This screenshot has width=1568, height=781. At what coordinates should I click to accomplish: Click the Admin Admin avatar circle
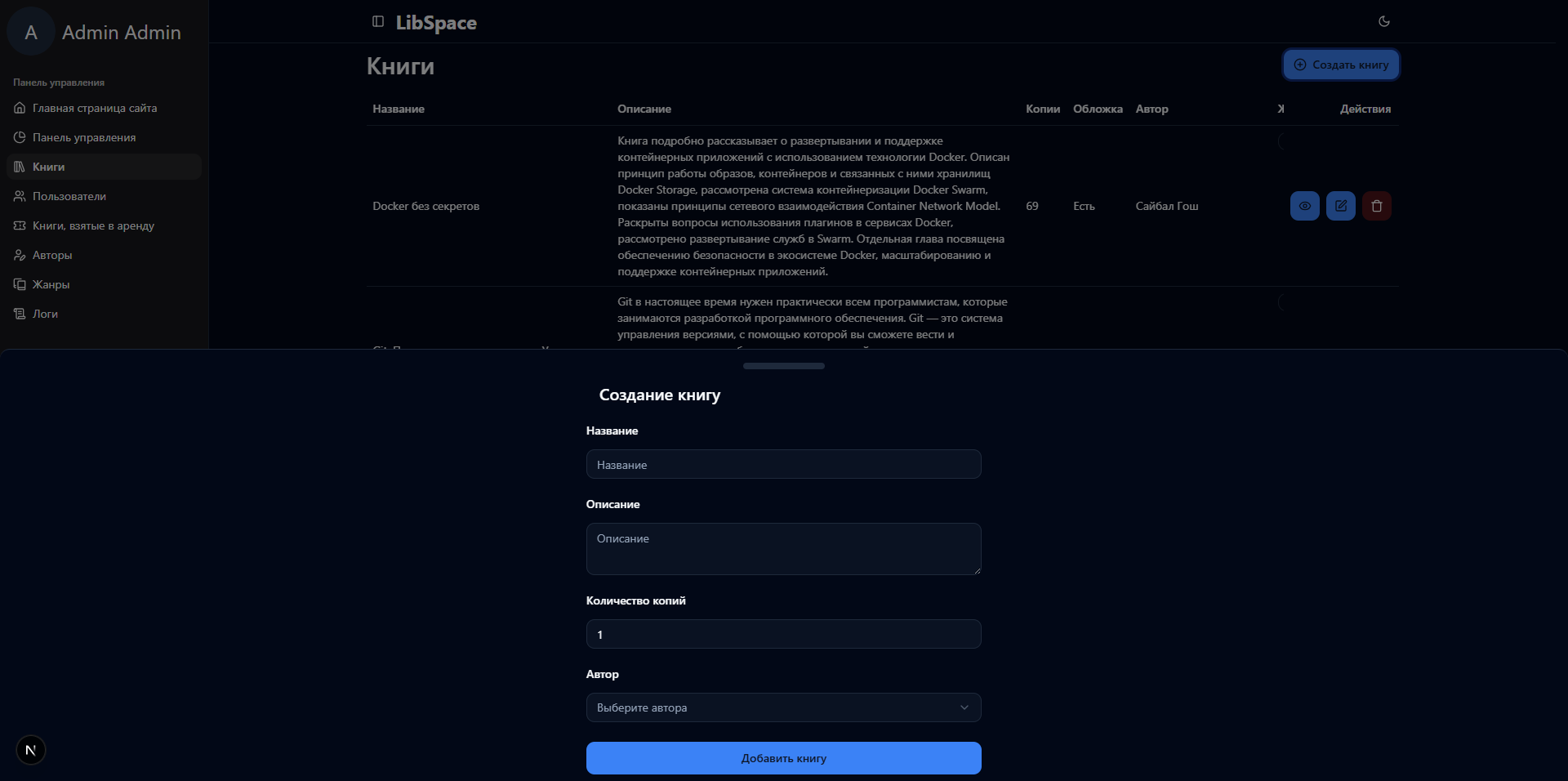[31, 33]
